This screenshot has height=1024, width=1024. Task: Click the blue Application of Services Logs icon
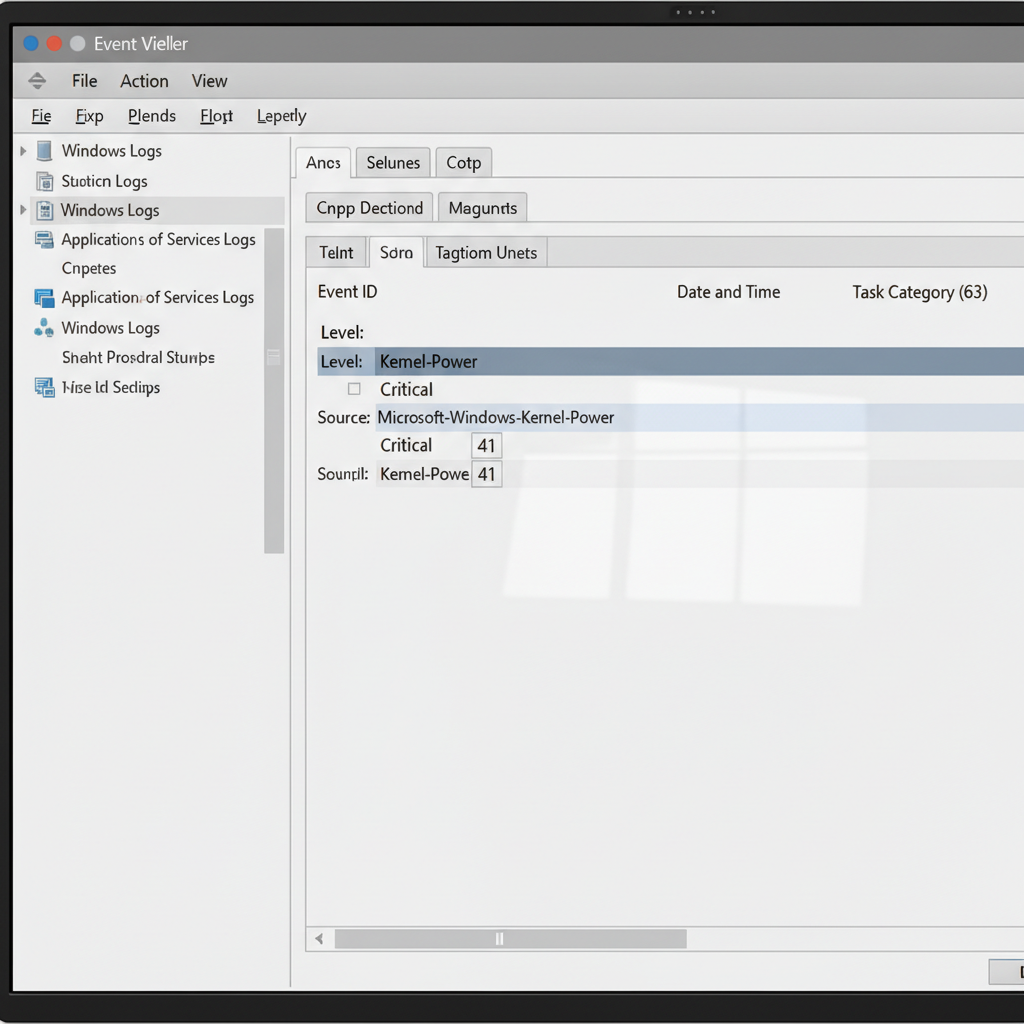click(44, 298)
